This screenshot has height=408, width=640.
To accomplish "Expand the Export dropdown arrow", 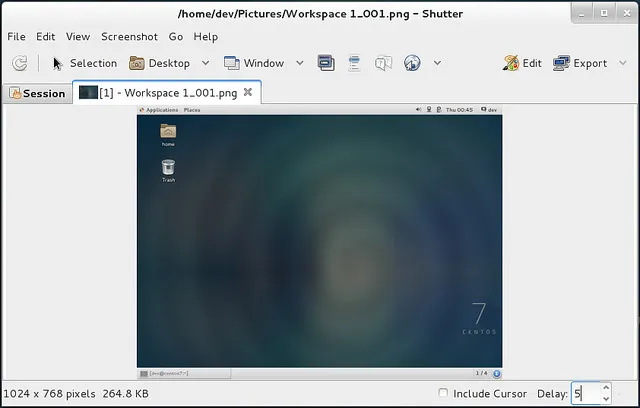I will click(x=623, y=63).
